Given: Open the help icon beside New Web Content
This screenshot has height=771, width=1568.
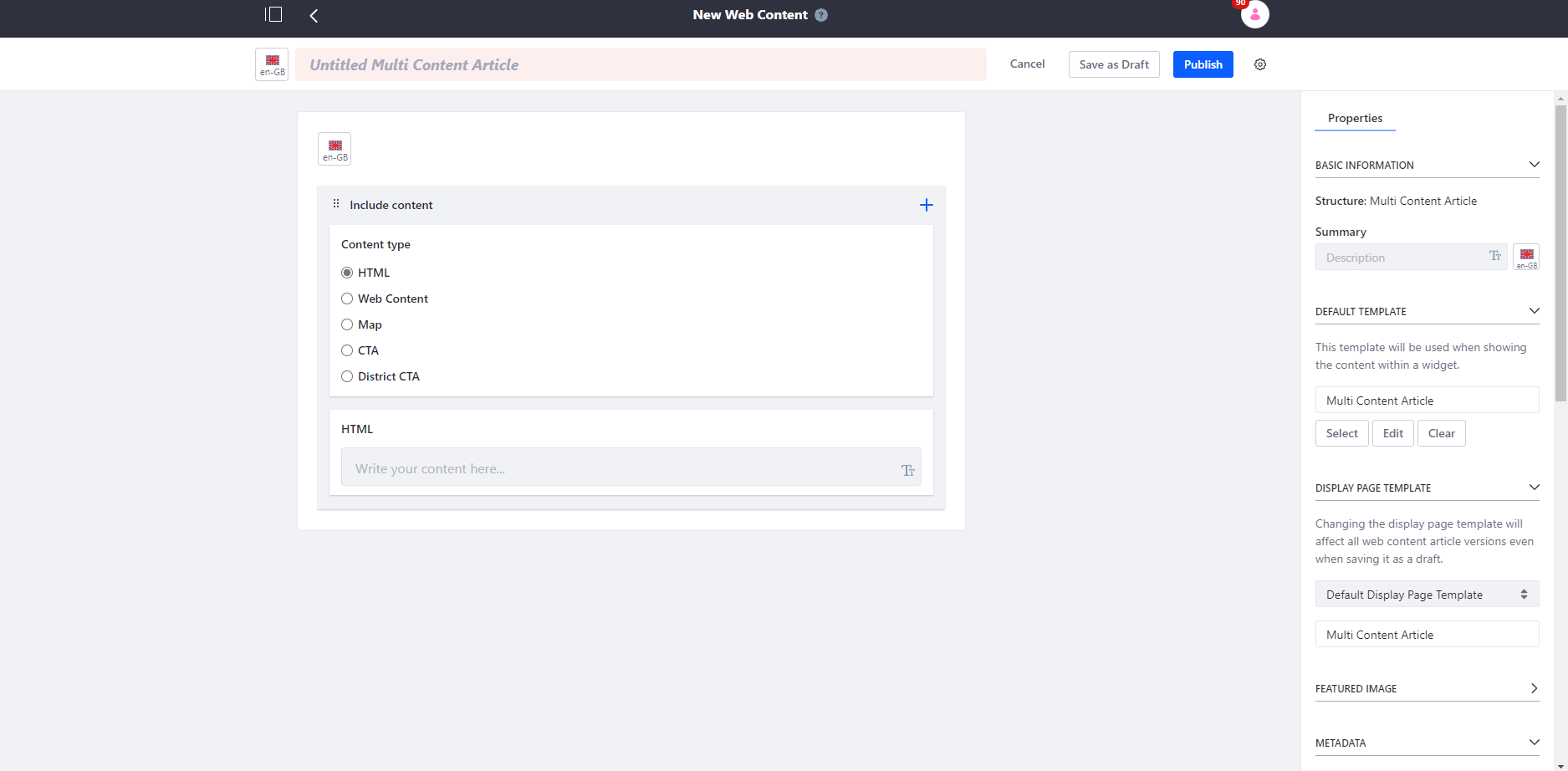Looking at the screenshot, I should (821, 15).
